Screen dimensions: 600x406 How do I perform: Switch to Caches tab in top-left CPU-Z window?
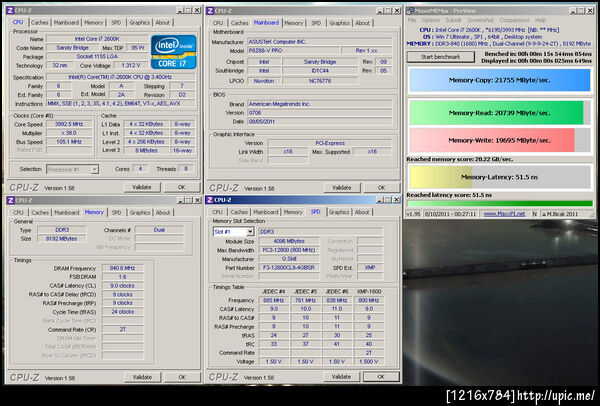pos(39,21)
